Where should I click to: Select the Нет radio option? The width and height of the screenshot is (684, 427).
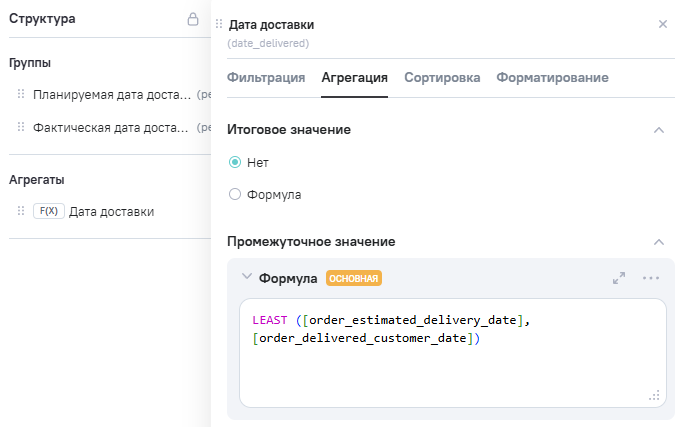click(x=235, y=162)
